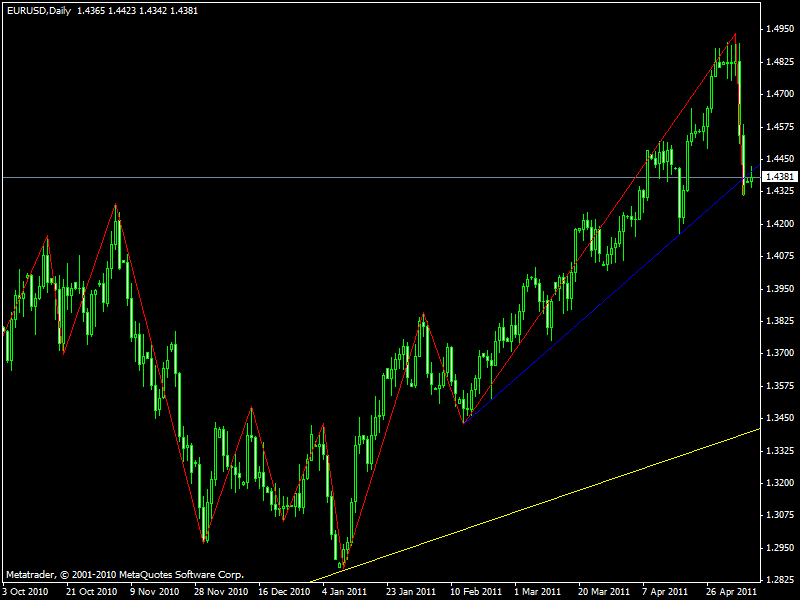Click the 20 Mar 2011 date label
Screen dimensions: 800x600
[x=603, y=591]
